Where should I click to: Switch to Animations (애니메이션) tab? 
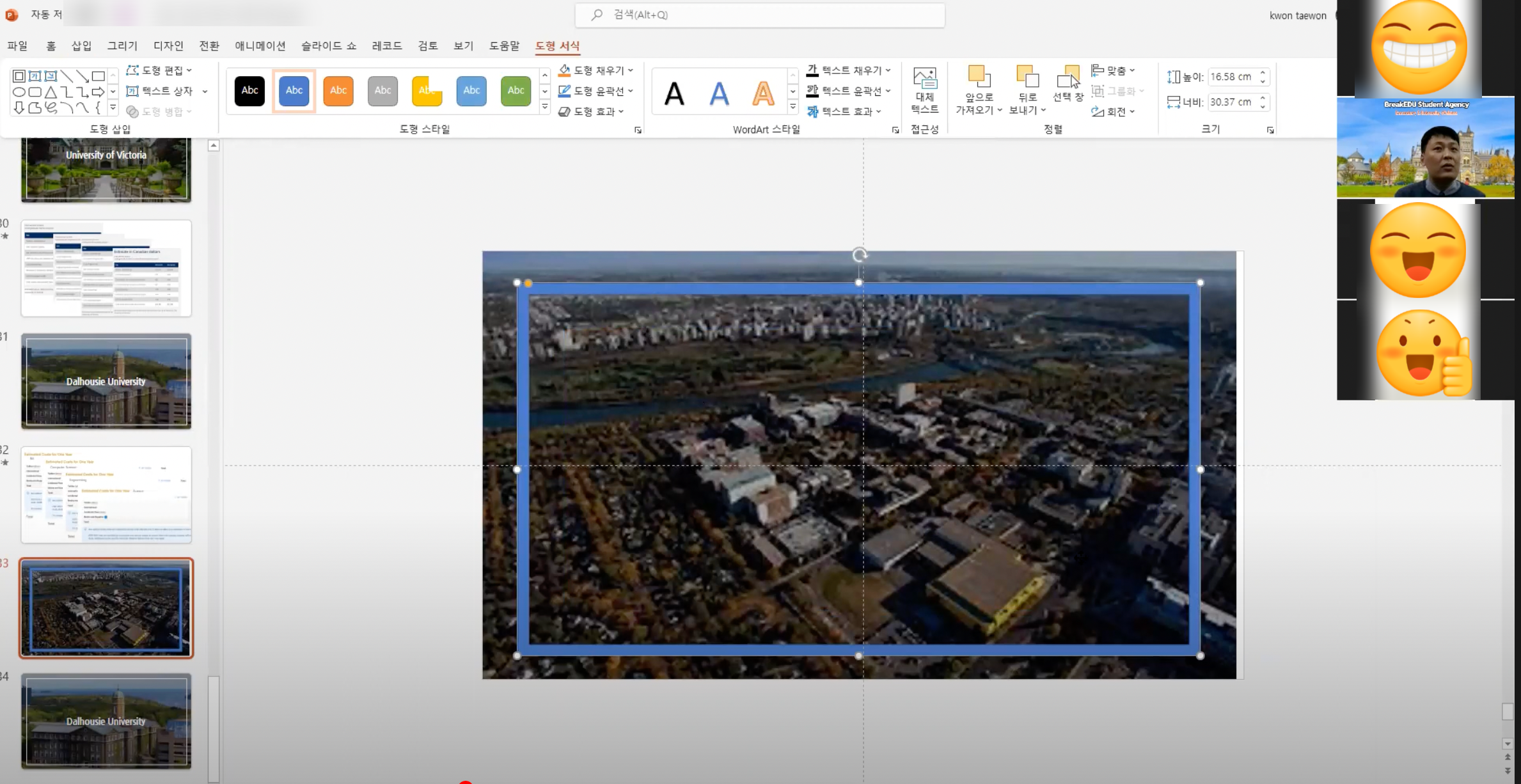click(260, 45)
